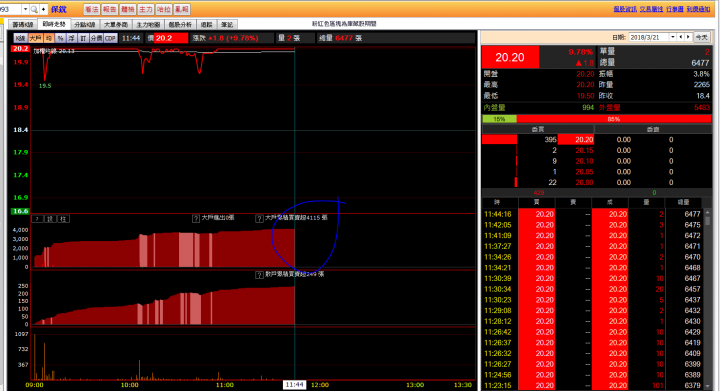Click the 哈拉 button in top bar
This screenshot has height=391, width=720.
[163, 9]
